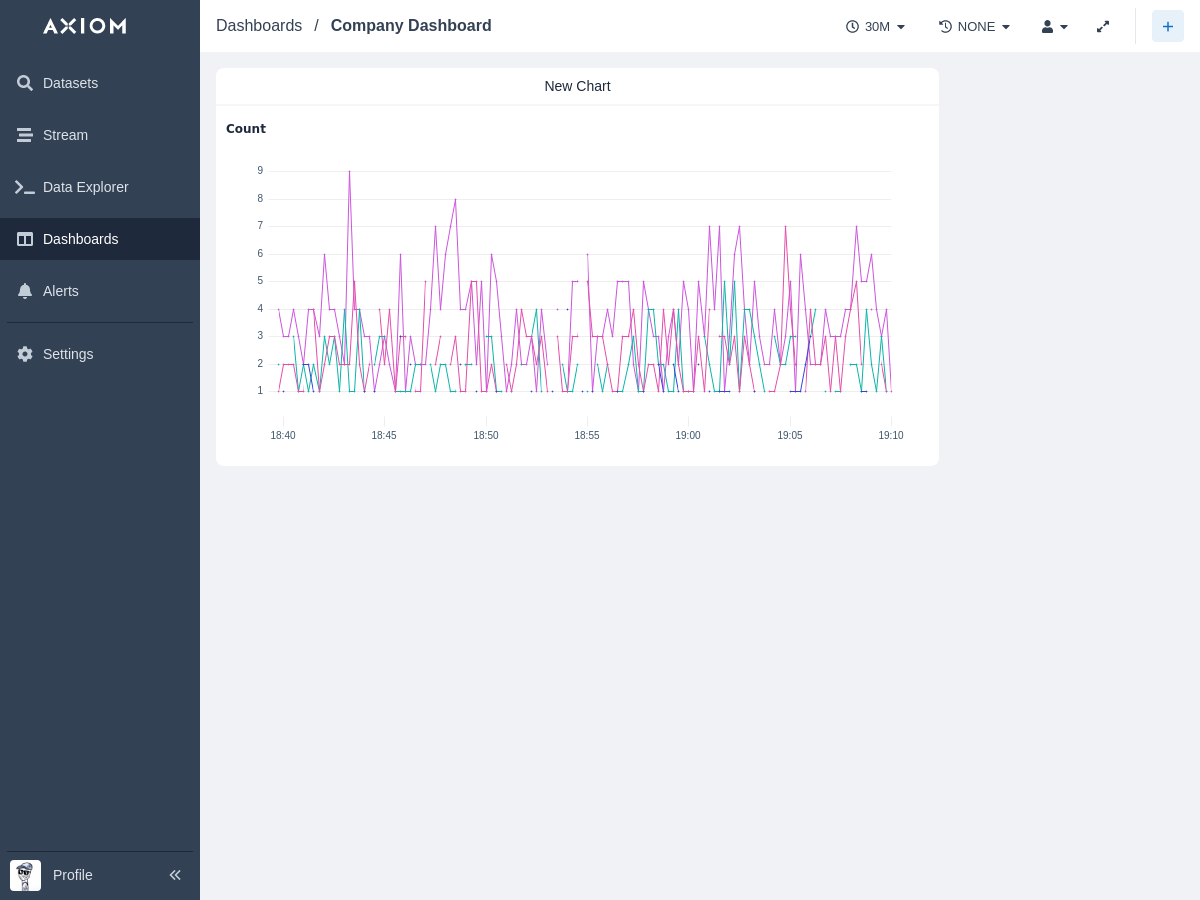Click the Alerts bell icon
The height and width of the screenshot is (900, 1200).
pyautogui.click(x=25, y=291)
